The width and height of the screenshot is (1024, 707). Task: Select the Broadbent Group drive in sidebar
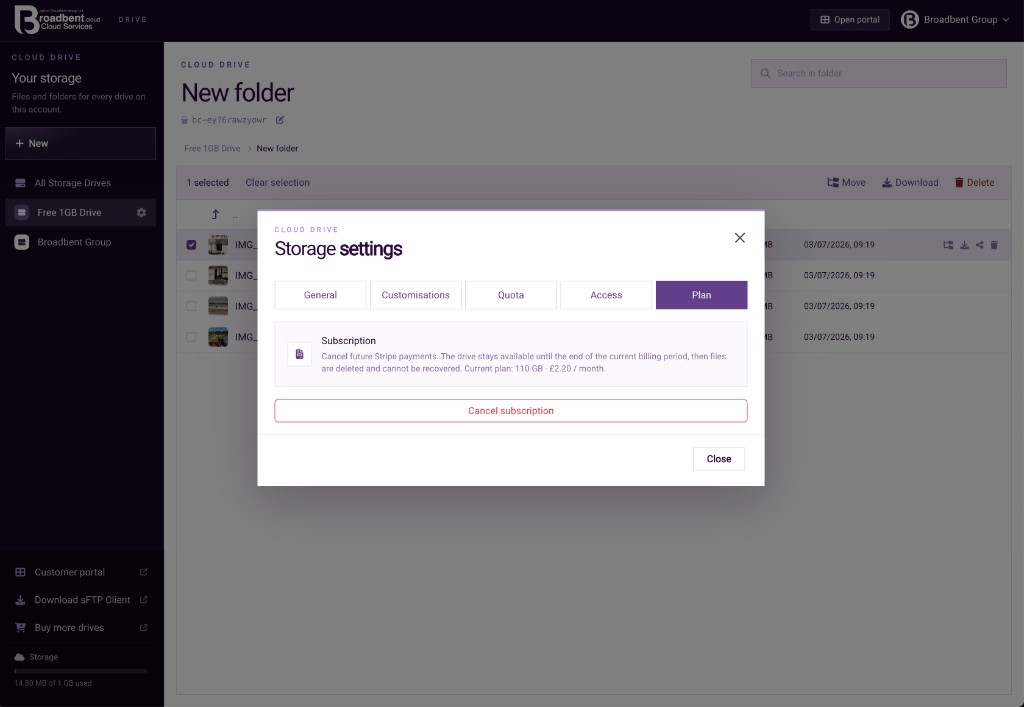coord(80,242)
